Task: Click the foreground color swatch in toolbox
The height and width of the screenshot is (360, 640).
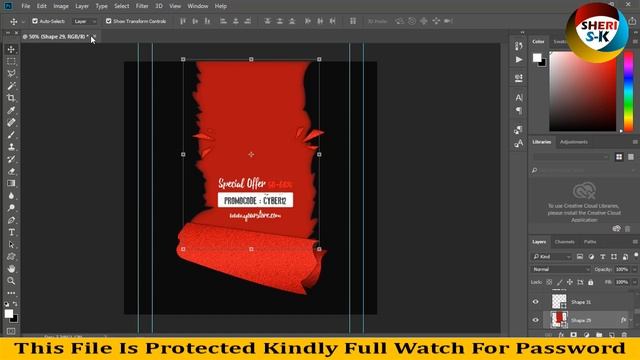Action: click(x=9, y=313)
